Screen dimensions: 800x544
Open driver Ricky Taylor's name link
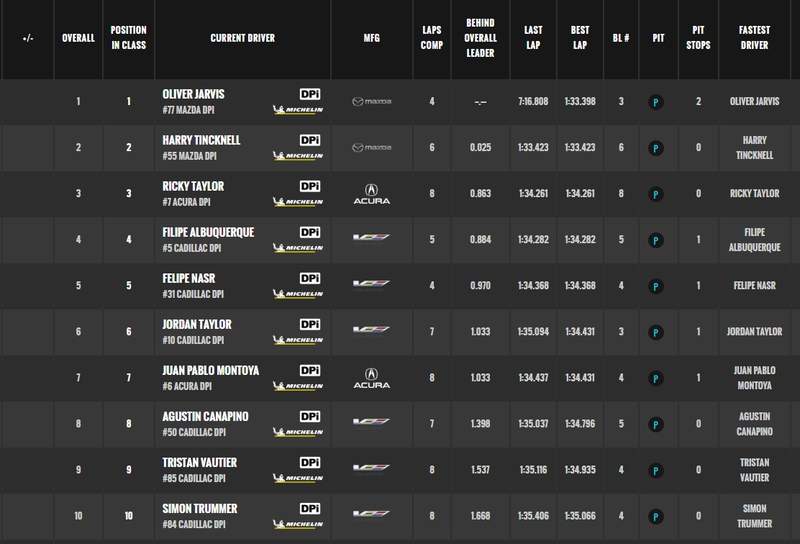click(x=193, y=186)
